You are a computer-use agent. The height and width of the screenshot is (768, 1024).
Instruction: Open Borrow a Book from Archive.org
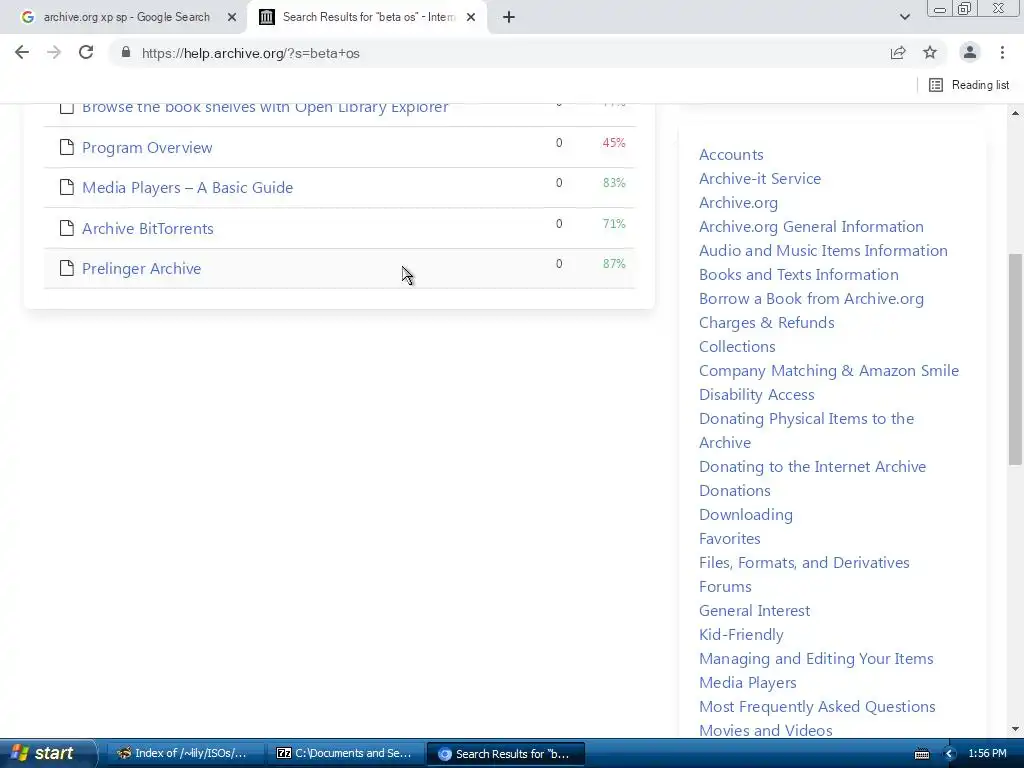click(x=811, y=298)
